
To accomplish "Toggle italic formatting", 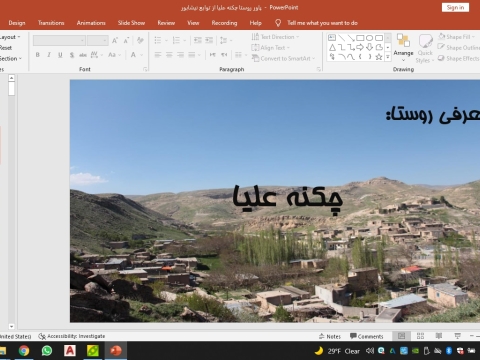I will (49, 55).
